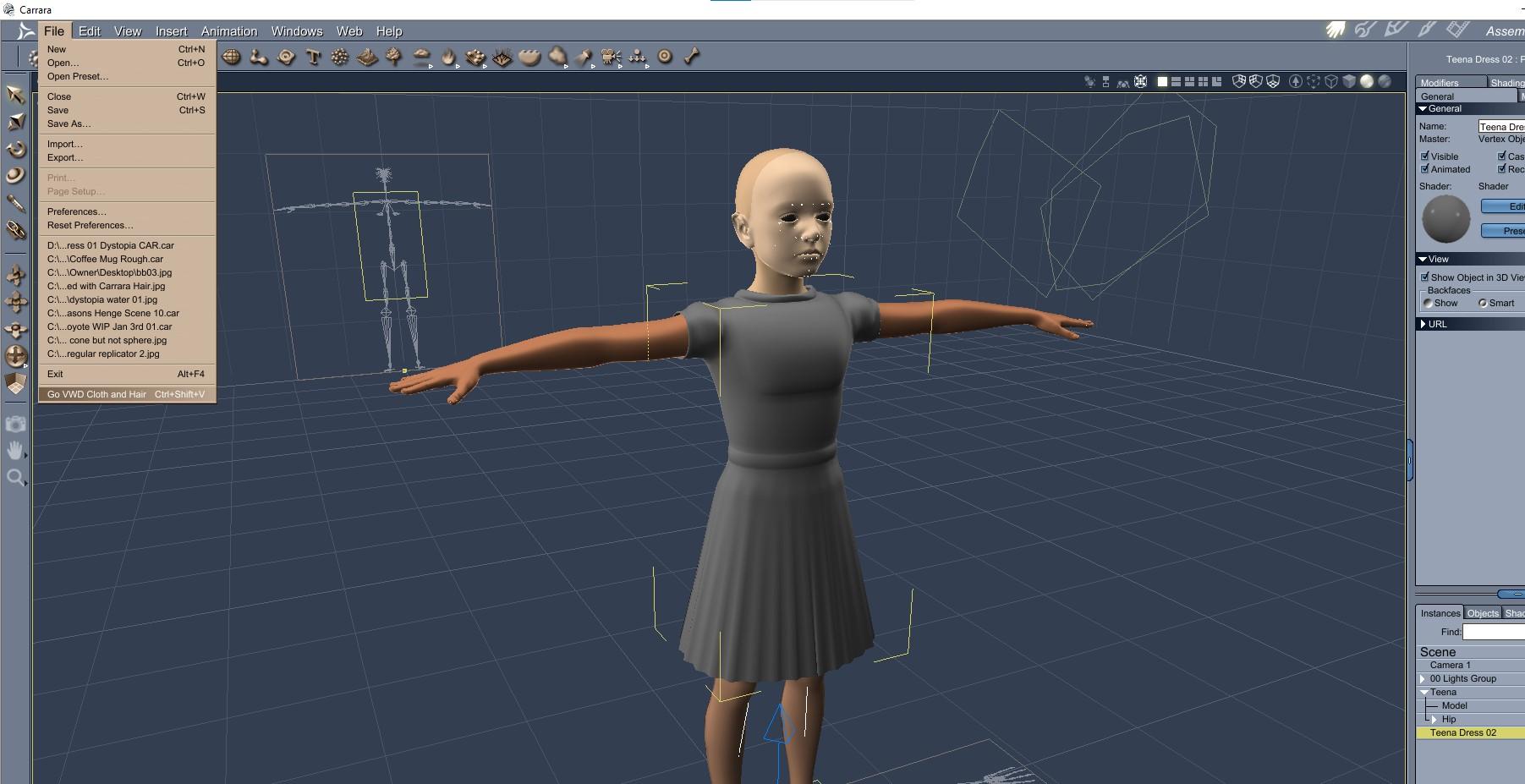This screenshot has height=784, width=1525.
Task: Click the working box planes icon
Action: pyautogui.click(x=15, y=384)
